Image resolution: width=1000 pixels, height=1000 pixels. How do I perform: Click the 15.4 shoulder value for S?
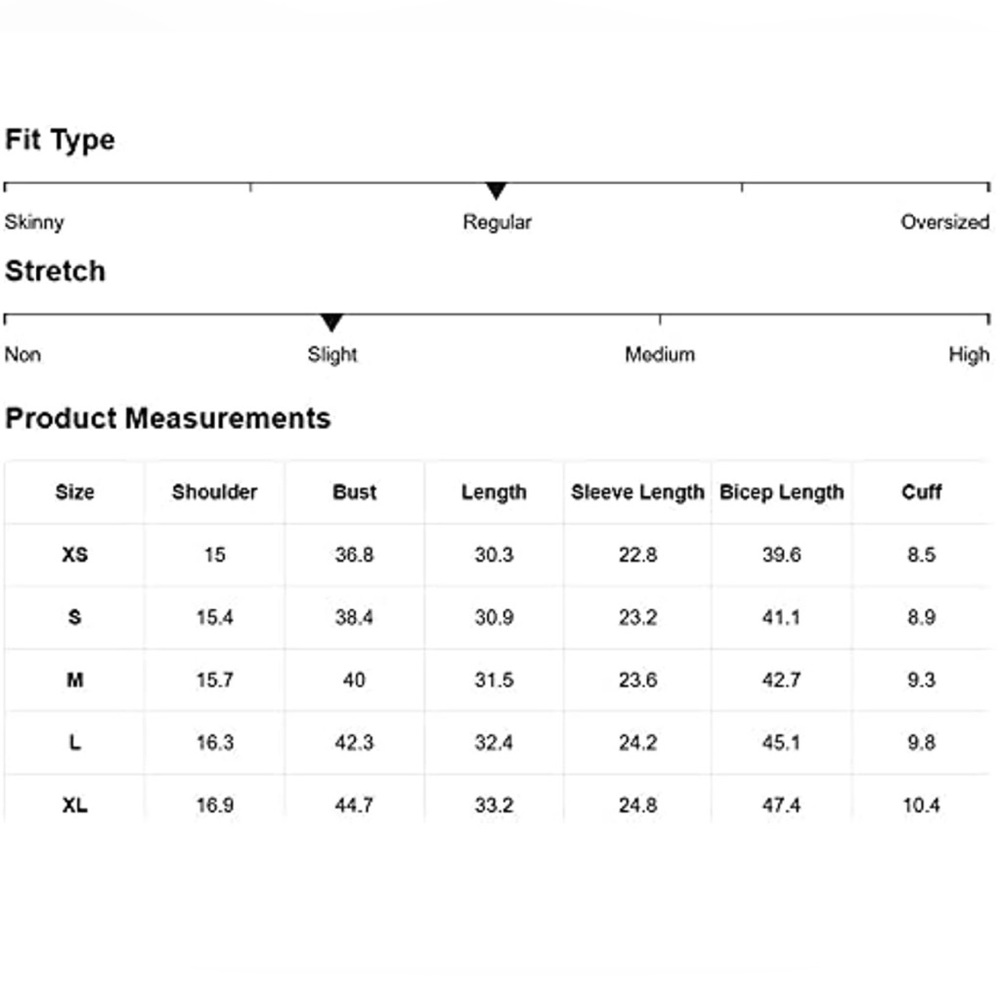214,617
